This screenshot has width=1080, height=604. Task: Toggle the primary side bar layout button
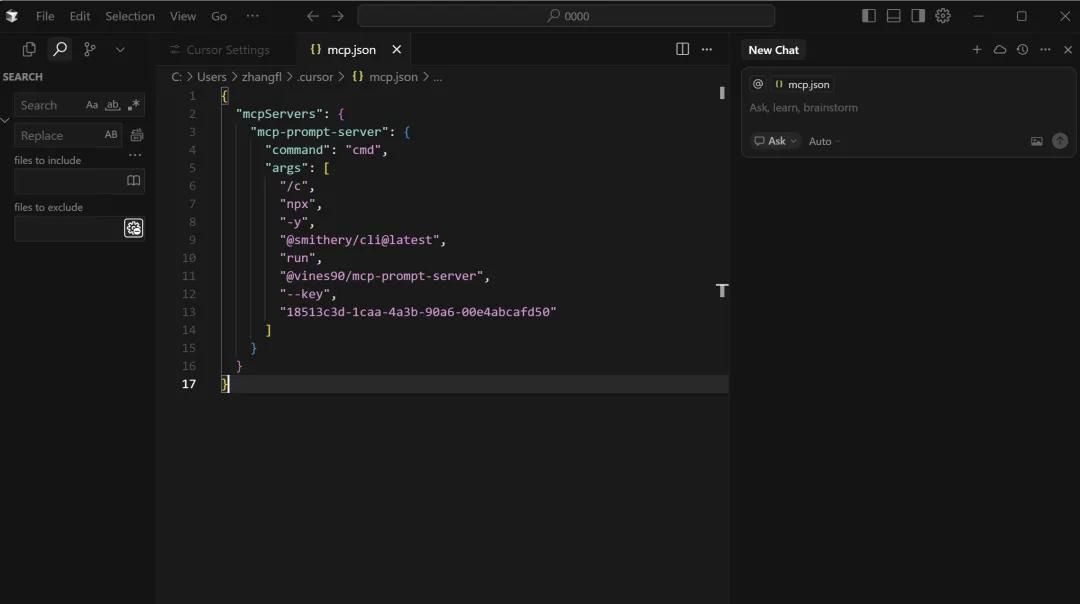coord(869,16)
